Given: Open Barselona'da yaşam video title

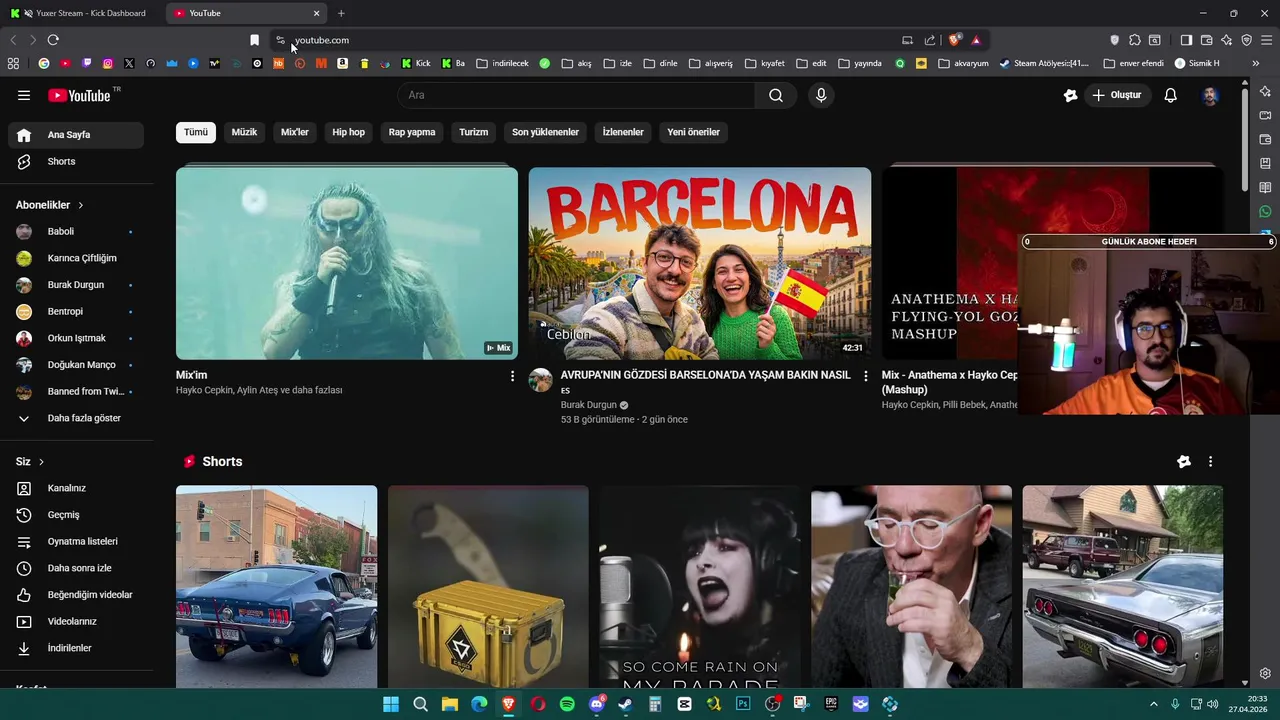Looking at the screenshot, I should [x=705, y=382].
